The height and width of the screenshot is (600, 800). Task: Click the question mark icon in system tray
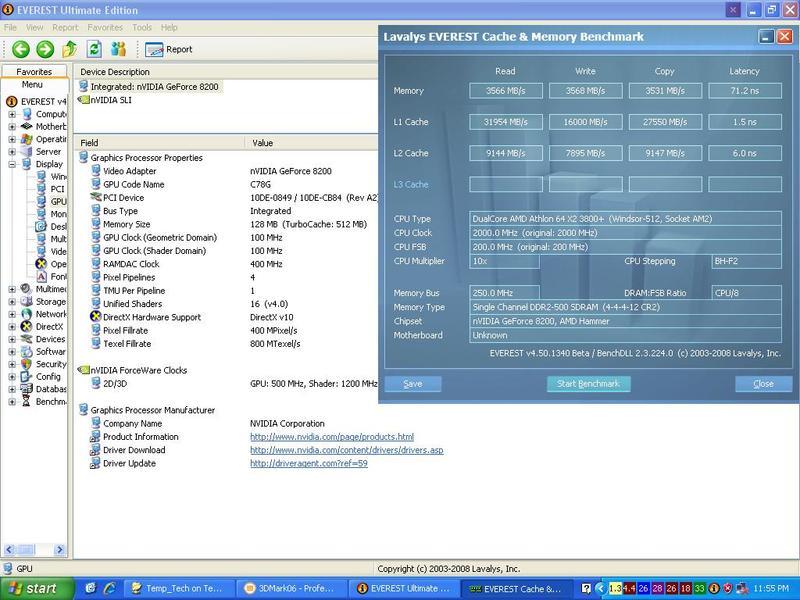[586, 589]
